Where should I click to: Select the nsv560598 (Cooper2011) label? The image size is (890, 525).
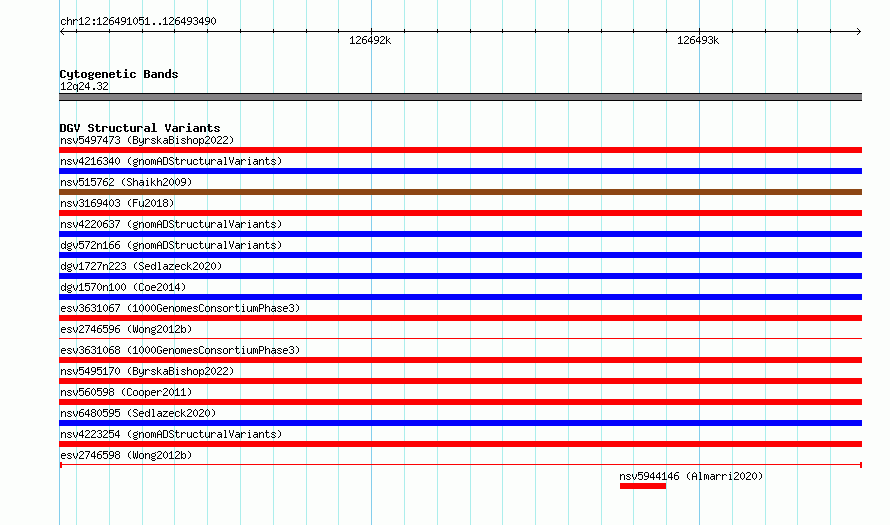126,392
